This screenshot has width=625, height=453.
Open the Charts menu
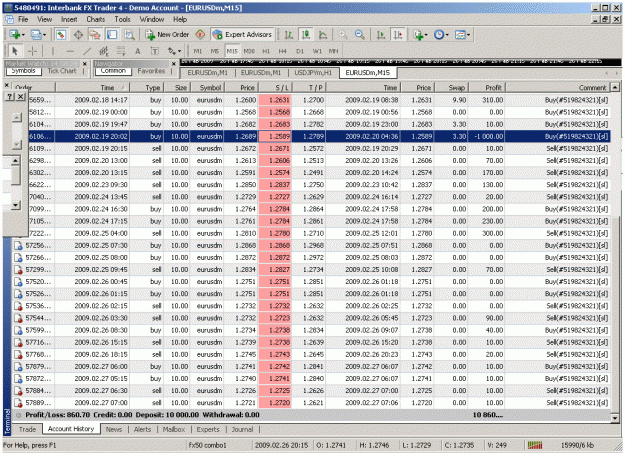pyautogui.click(x=96, y=19)
